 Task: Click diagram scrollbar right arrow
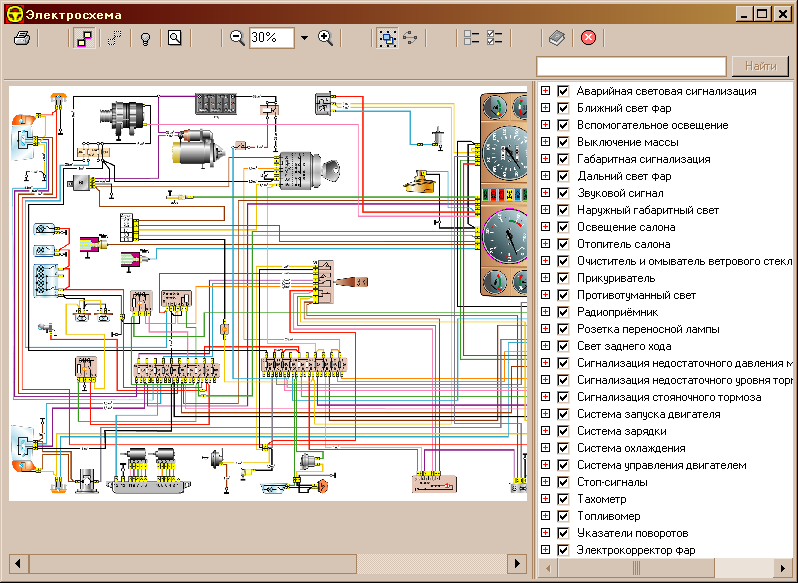pyautogui.click(x=517, y=563)
